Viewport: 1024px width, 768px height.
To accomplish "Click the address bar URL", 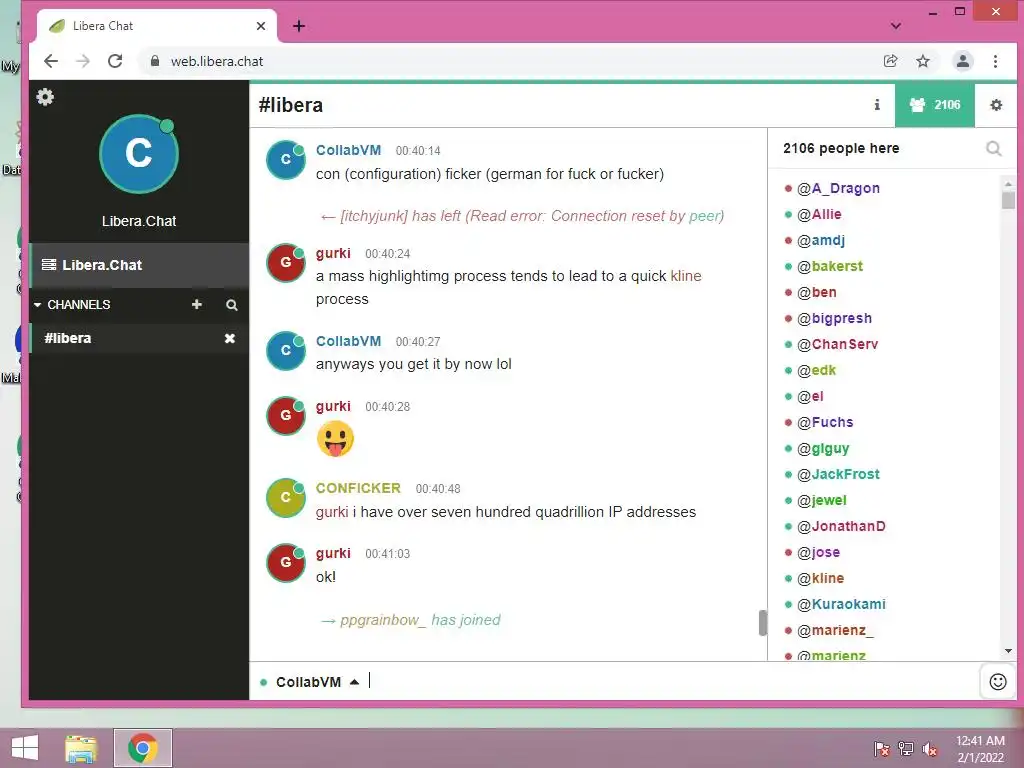I will (x=217, y=61).
